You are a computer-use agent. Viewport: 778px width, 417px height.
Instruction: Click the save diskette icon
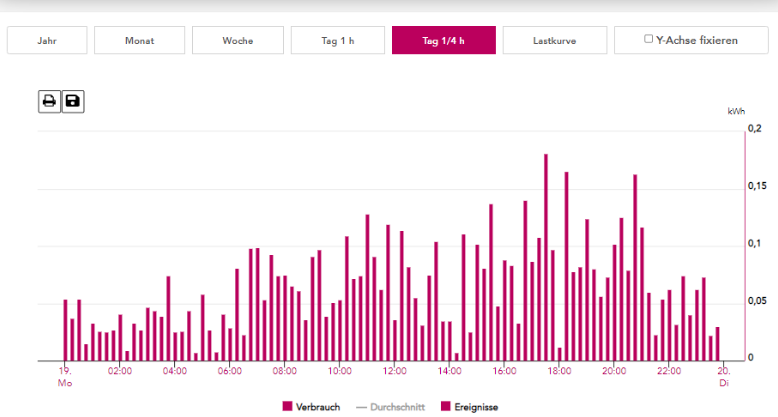click(73, 101)
